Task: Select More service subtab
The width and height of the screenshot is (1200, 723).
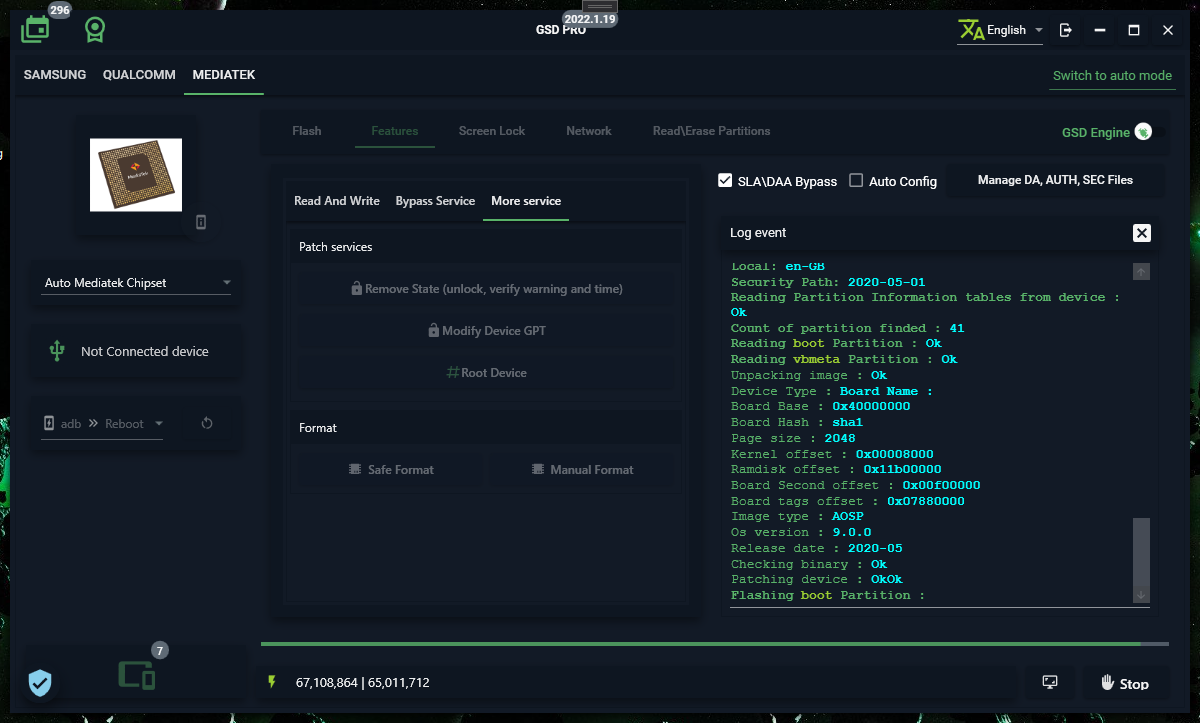Action: pyautogui.click(x=526, y=201)
